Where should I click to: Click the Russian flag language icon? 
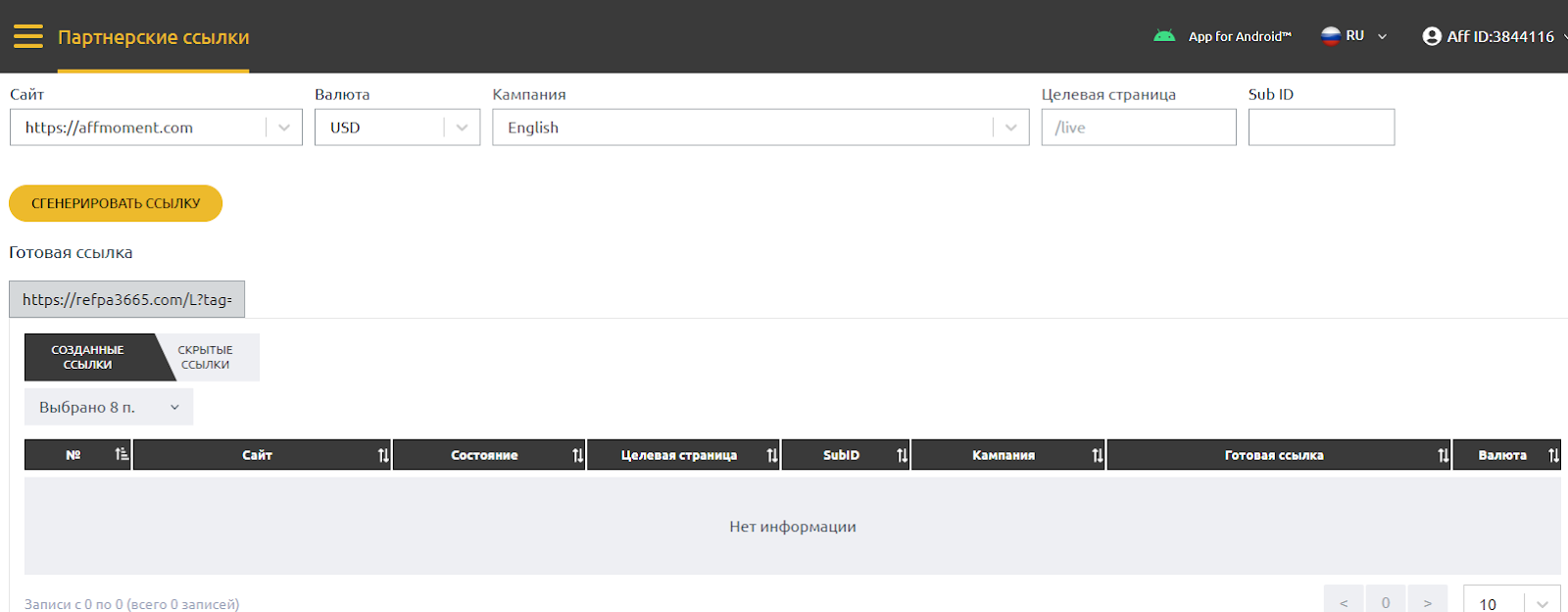[x=1331, y=36]
